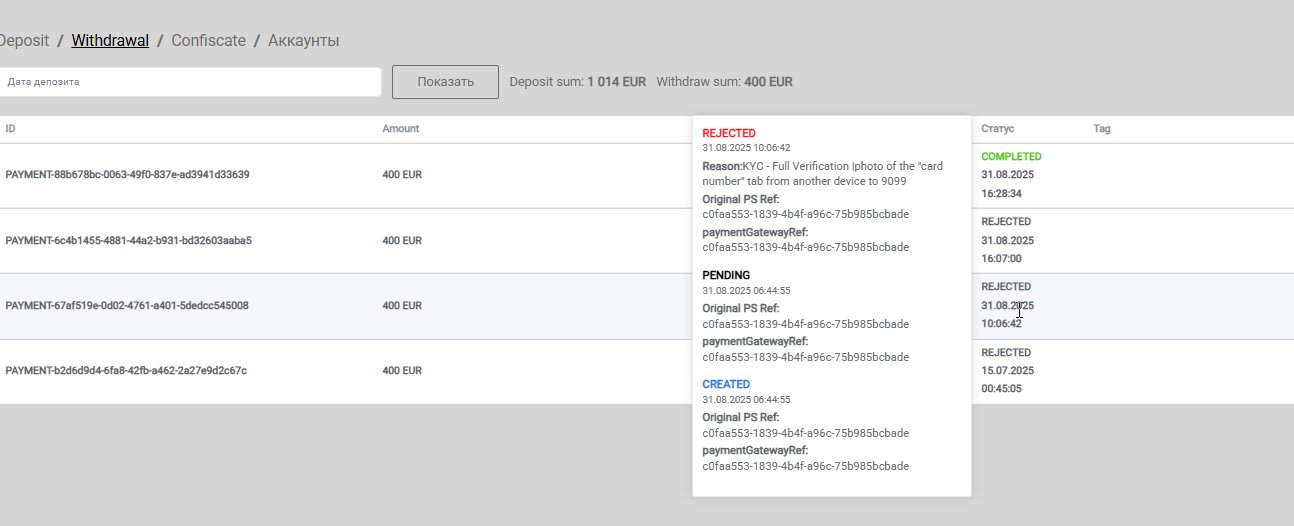Click the Показать button

point(445,82)
